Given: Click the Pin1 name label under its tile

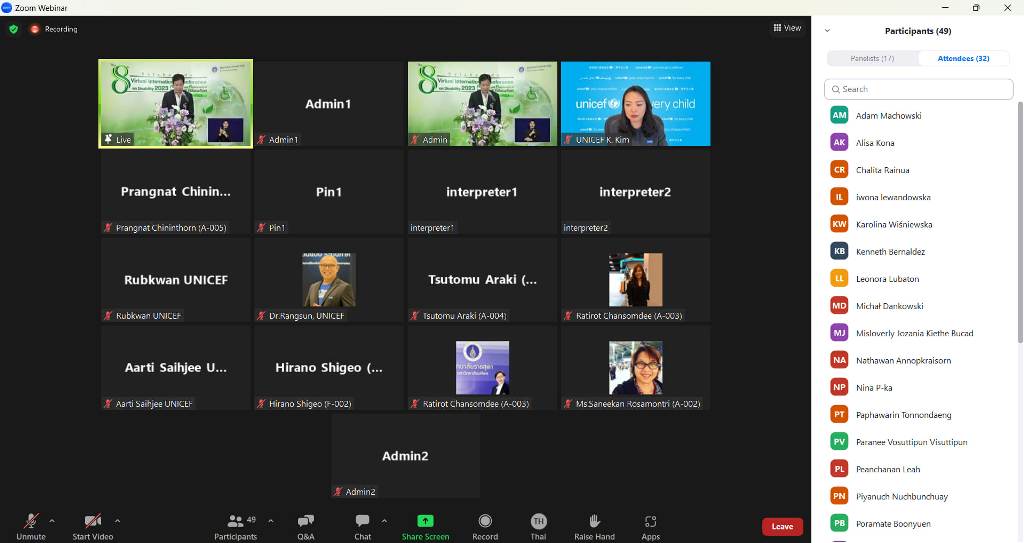Looking at the screenshot, I should (x=277, y=228).
